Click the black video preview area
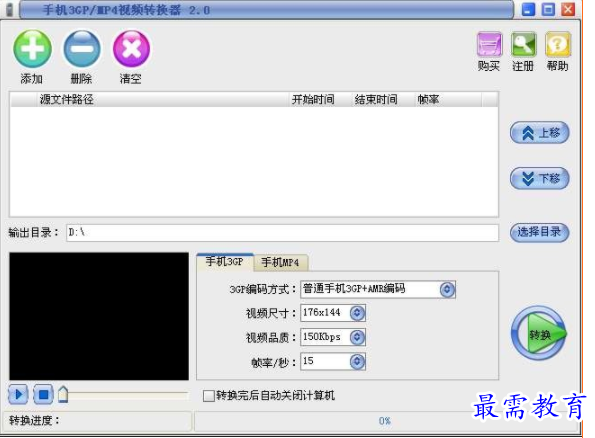 click(x=99, y=316)
